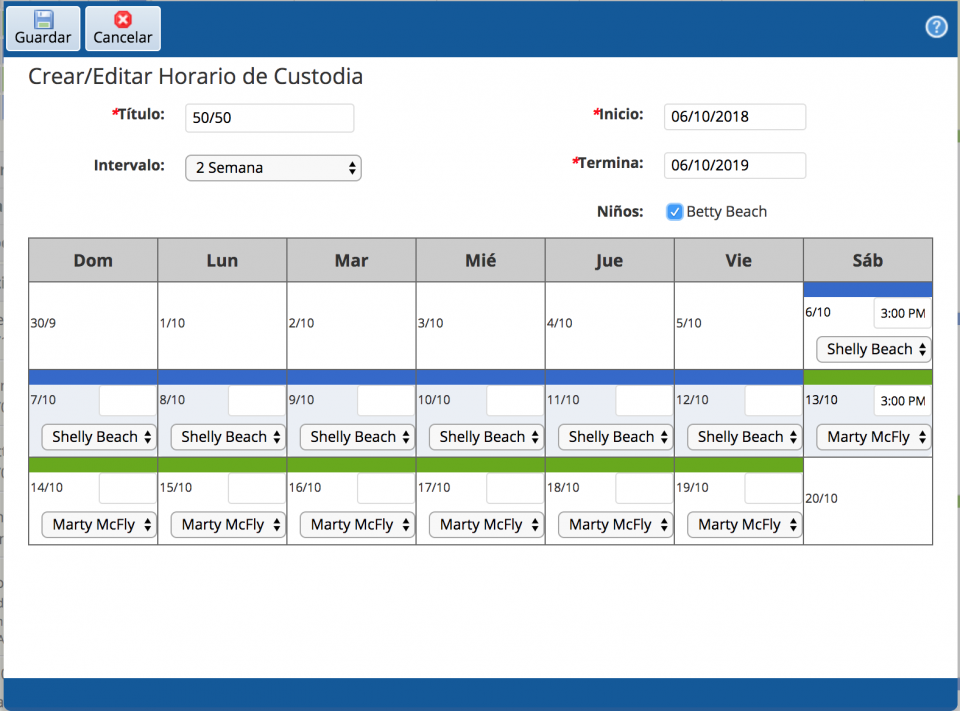Click the empty time field for 12/10
This screenshot has height=711, width=960.
coord(773,401)
